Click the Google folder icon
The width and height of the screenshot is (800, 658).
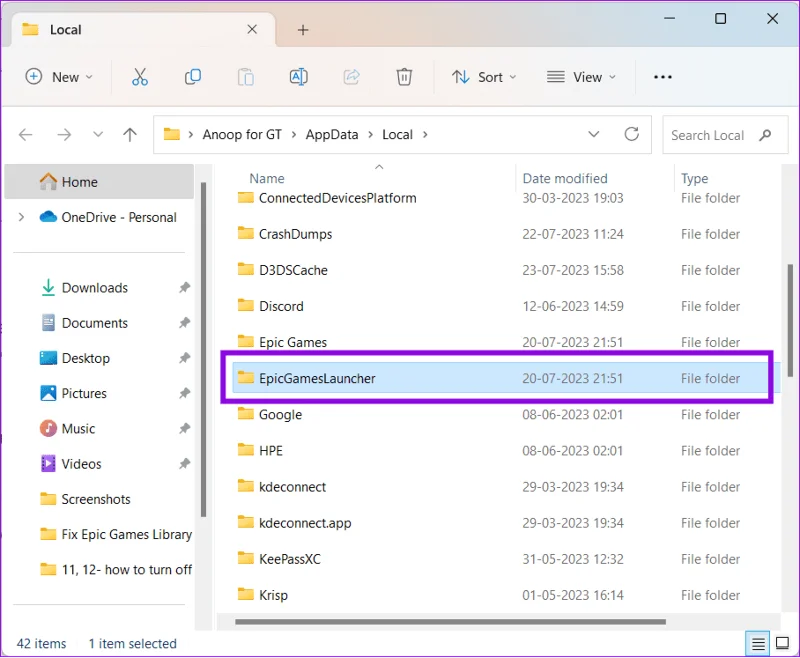[x=245, y=414]
